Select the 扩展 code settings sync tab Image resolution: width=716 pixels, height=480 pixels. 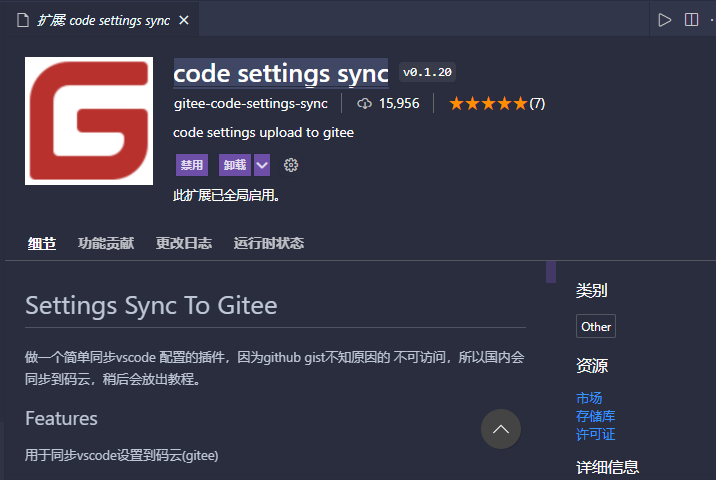pyautogui.click(x=102, y=20)
